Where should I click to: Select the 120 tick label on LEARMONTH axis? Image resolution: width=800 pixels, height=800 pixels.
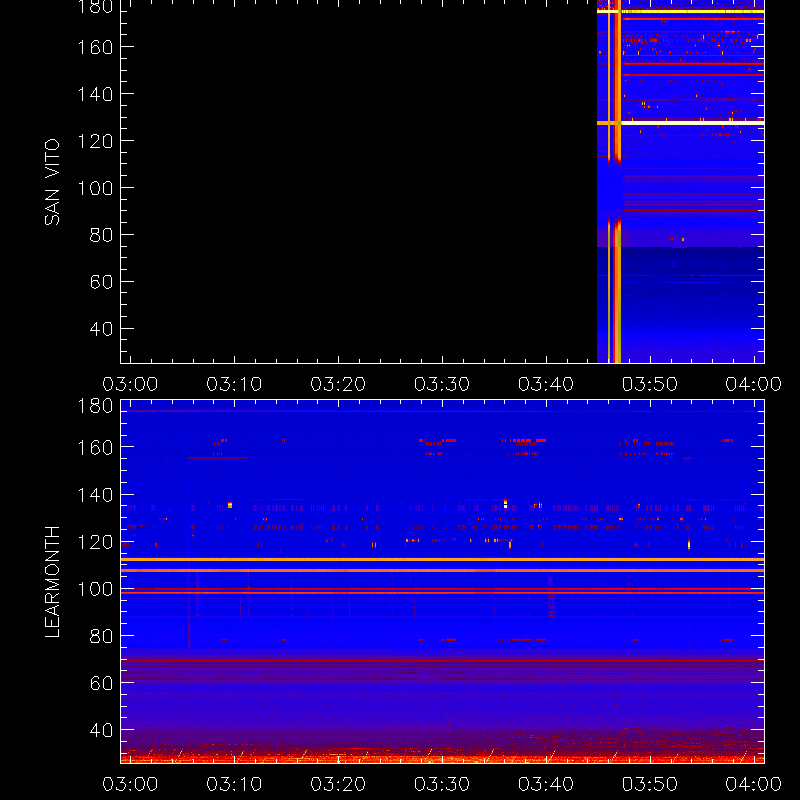[95, 542]
